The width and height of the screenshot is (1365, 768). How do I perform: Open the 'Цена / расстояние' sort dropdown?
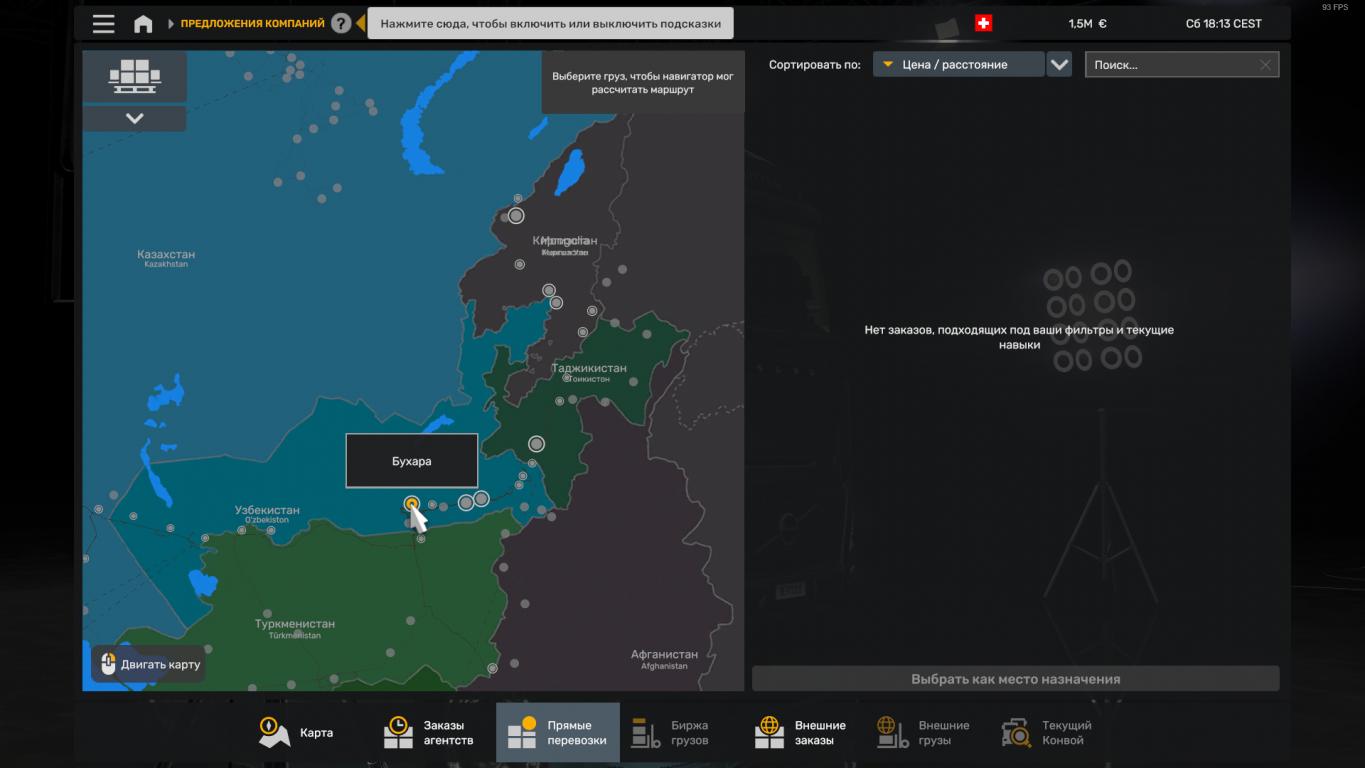click(x=958, y=65)
